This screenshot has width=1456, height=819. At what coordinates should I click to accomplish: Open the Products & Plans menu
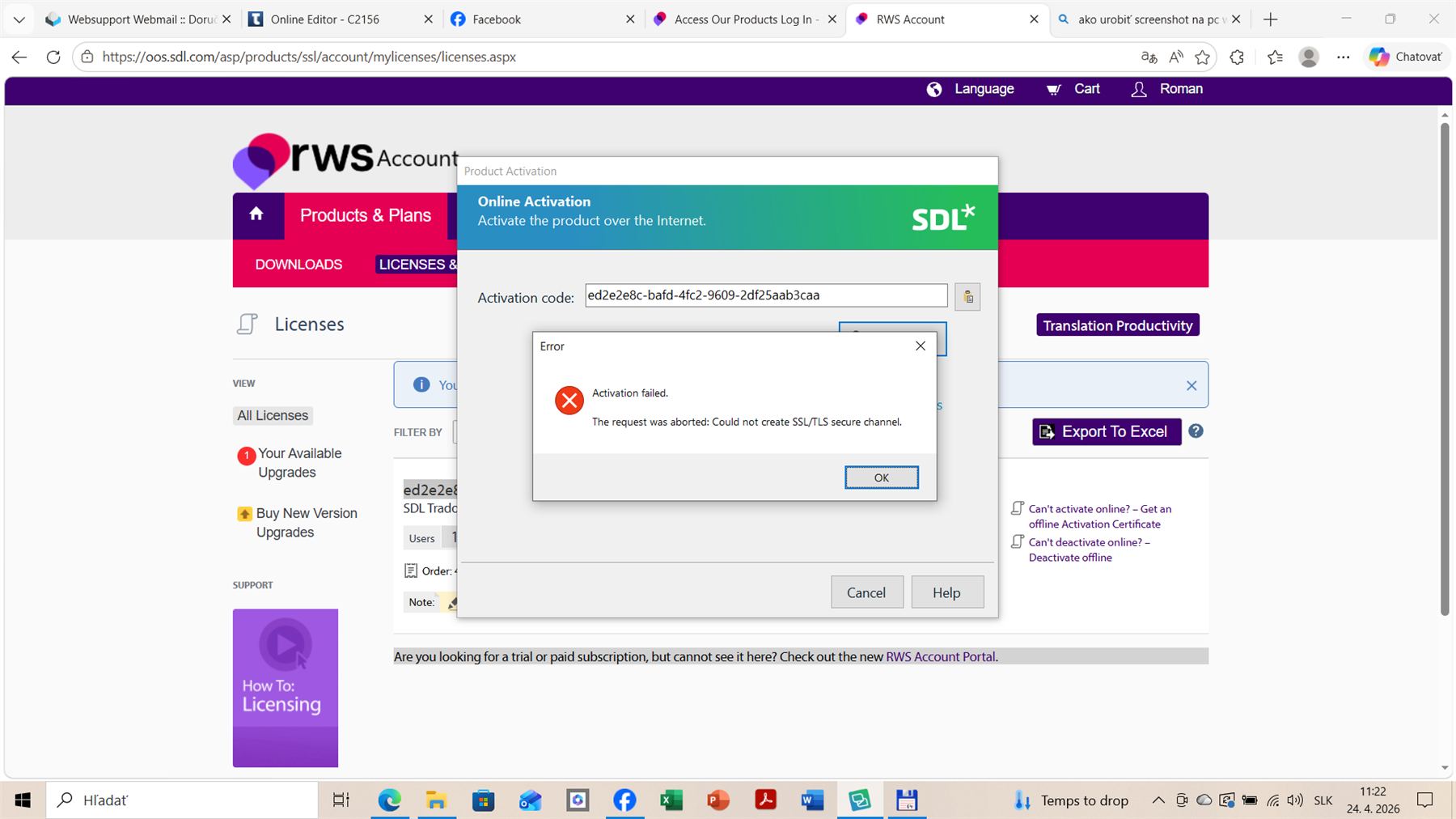point(366,214)
